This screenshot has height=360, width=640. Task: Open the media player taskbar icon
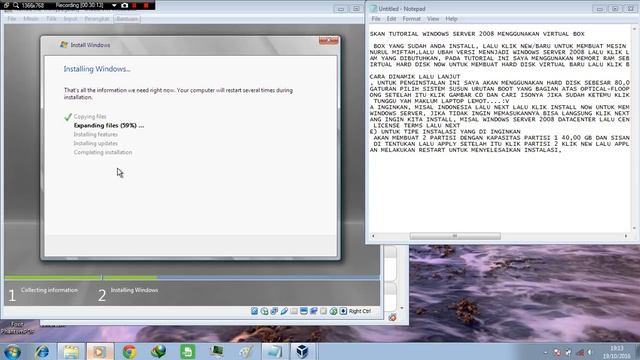click(100, 351)
